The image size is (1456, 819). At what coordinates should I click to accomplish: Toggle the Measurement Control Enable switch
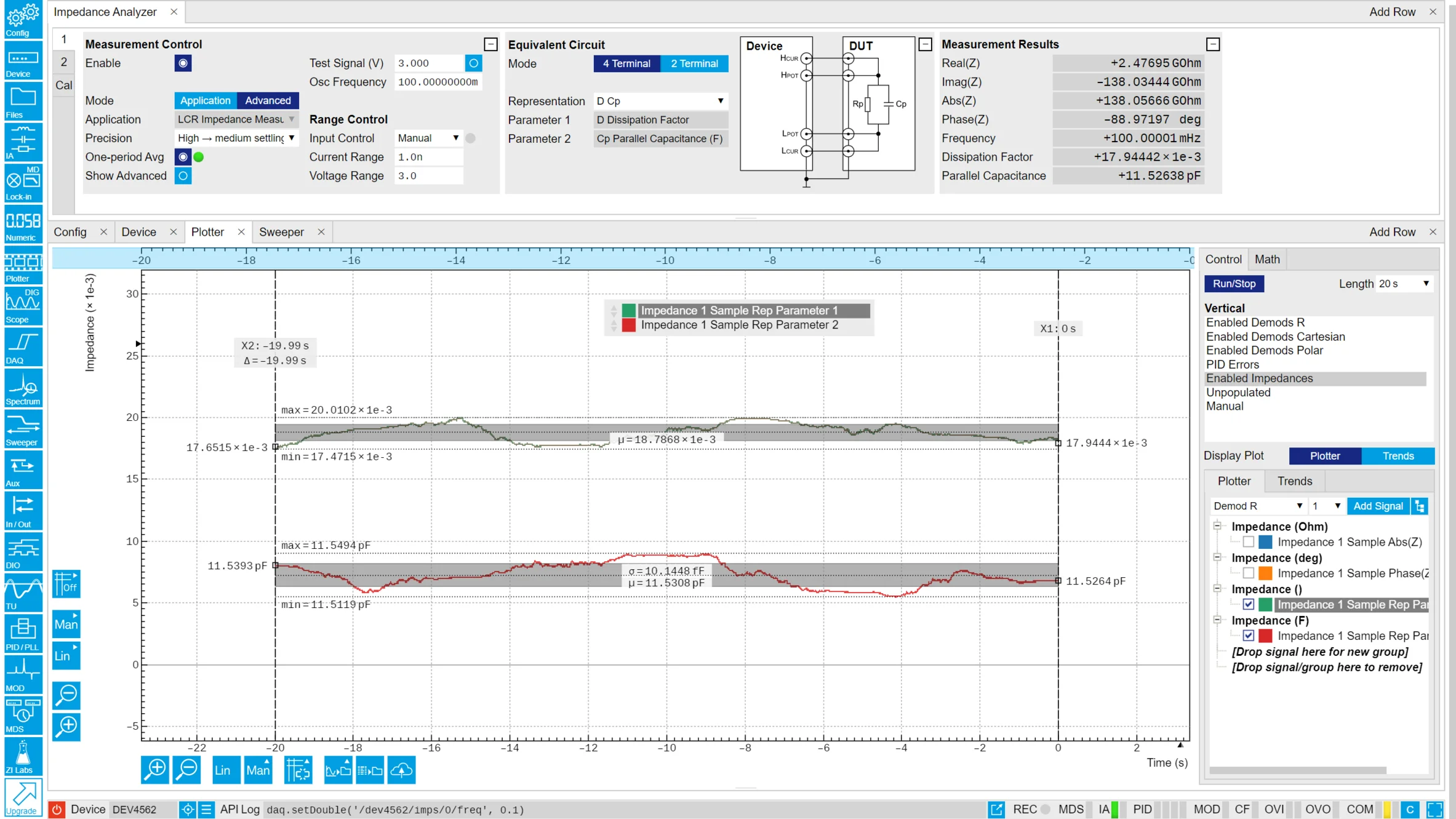click(x=183, y=63)
